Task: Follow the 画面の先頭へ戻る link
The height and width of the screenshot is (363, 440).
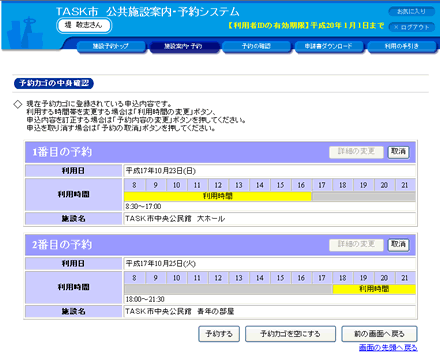Action: 388,347
